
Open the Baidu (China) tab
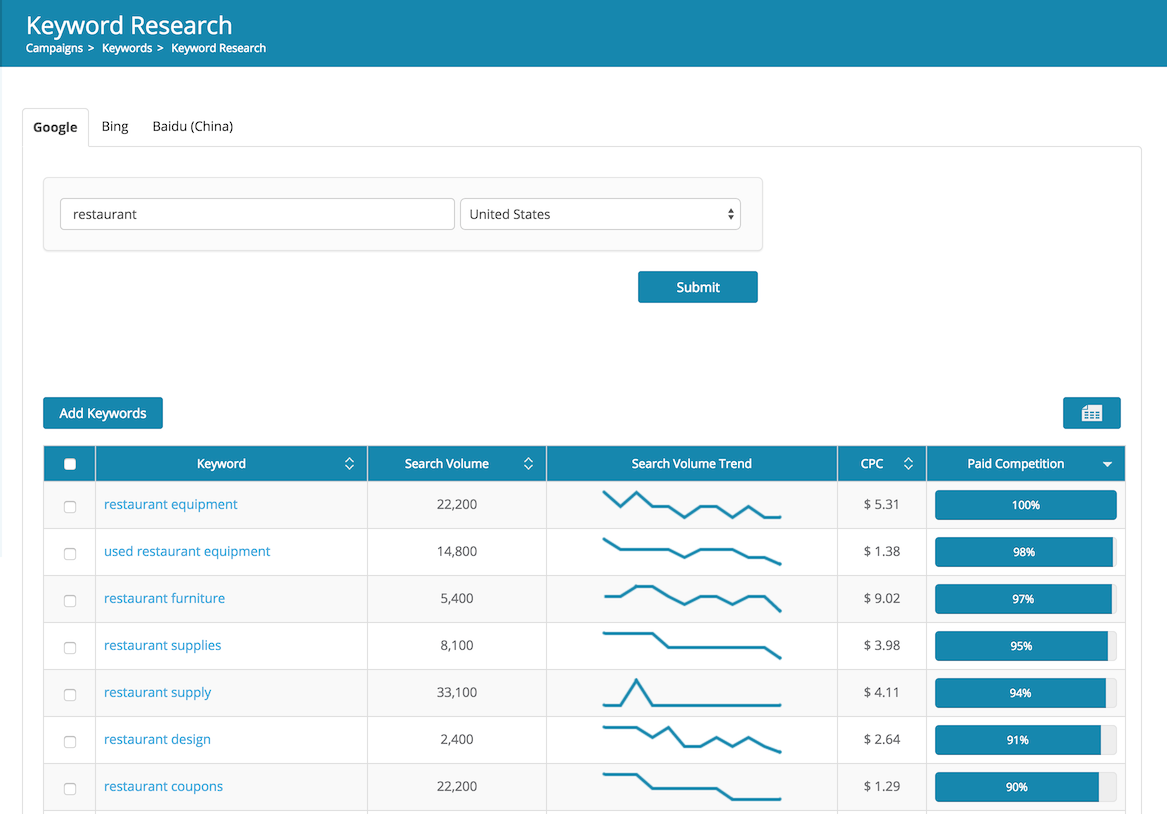(192, 127)
